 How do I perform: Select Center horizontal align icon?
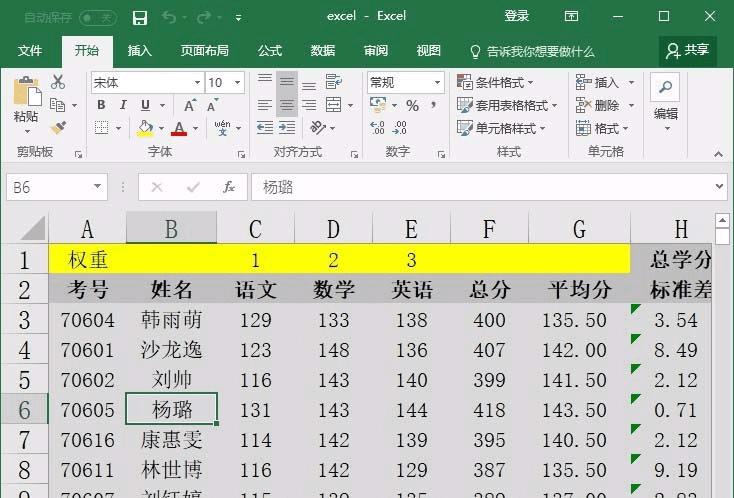(x=286, y=105)
